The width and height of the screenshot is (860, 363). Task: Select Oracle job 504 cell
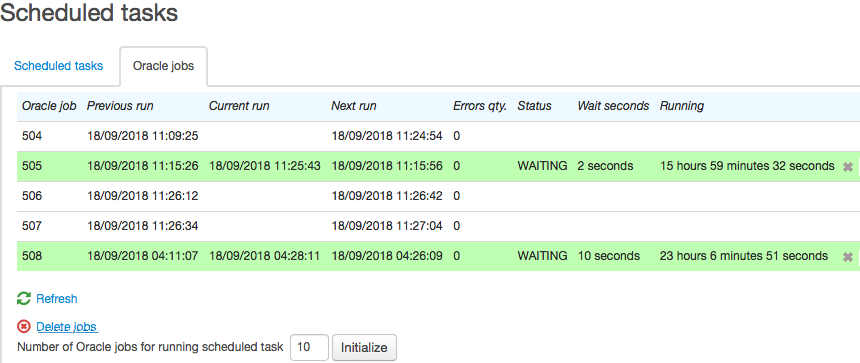[x=32, y=136]
